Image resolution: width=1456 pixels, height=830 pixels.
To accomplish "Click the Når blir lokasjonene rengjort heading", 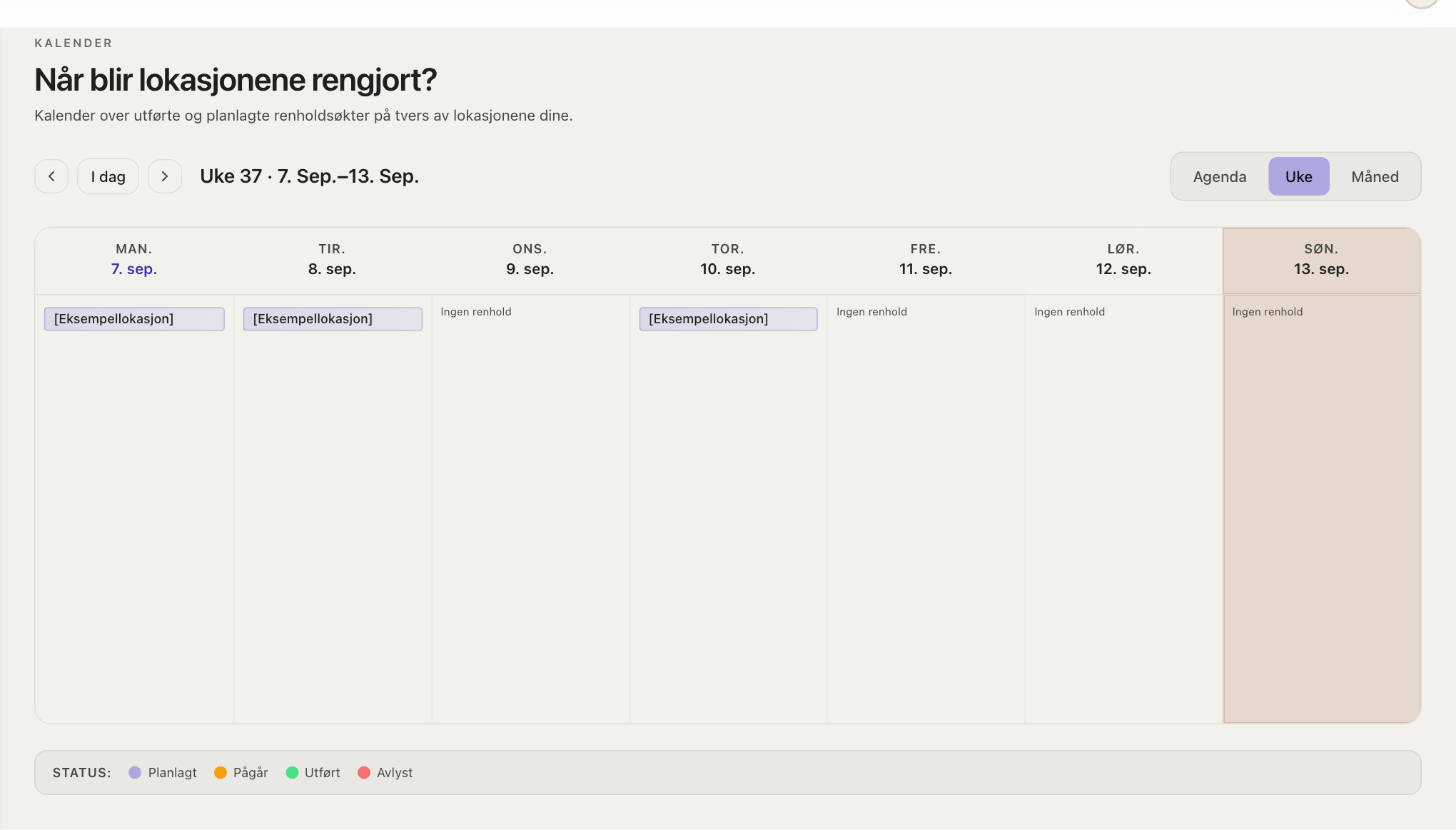I will coord(236,80).
